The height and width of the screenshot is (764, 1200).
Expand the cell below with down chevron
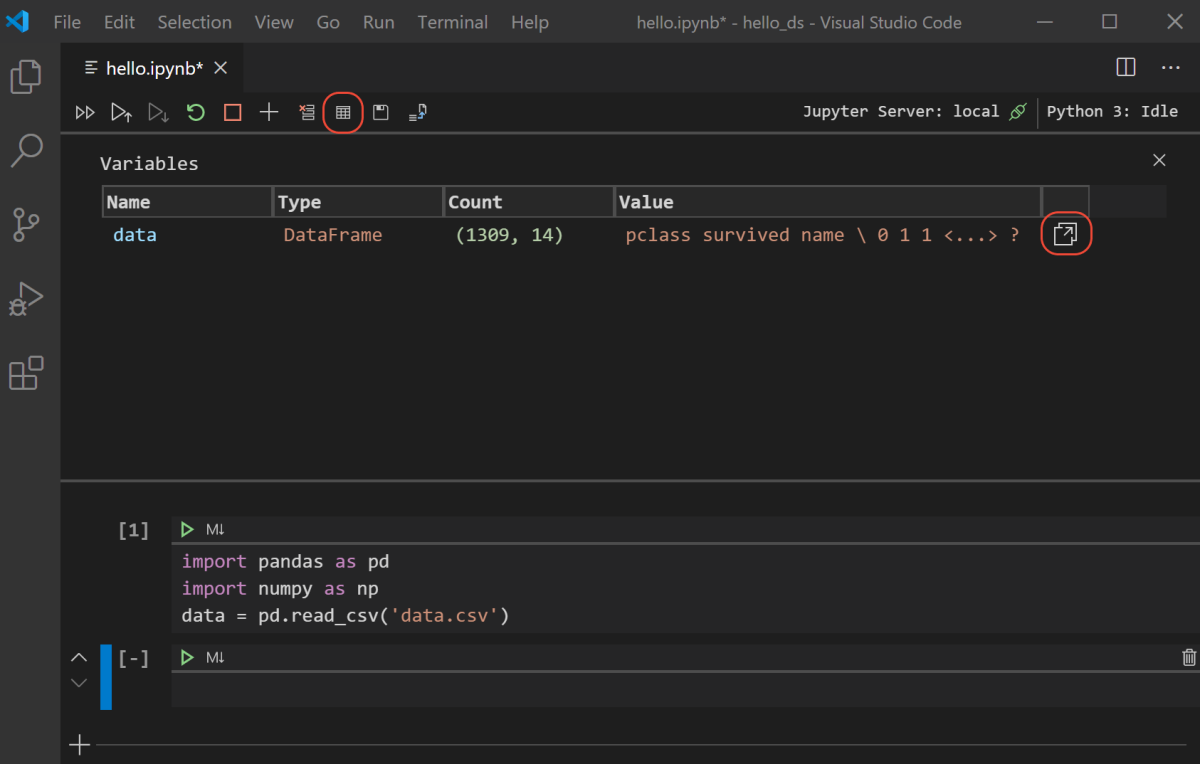pyautogui.click(x=79, y=682)
